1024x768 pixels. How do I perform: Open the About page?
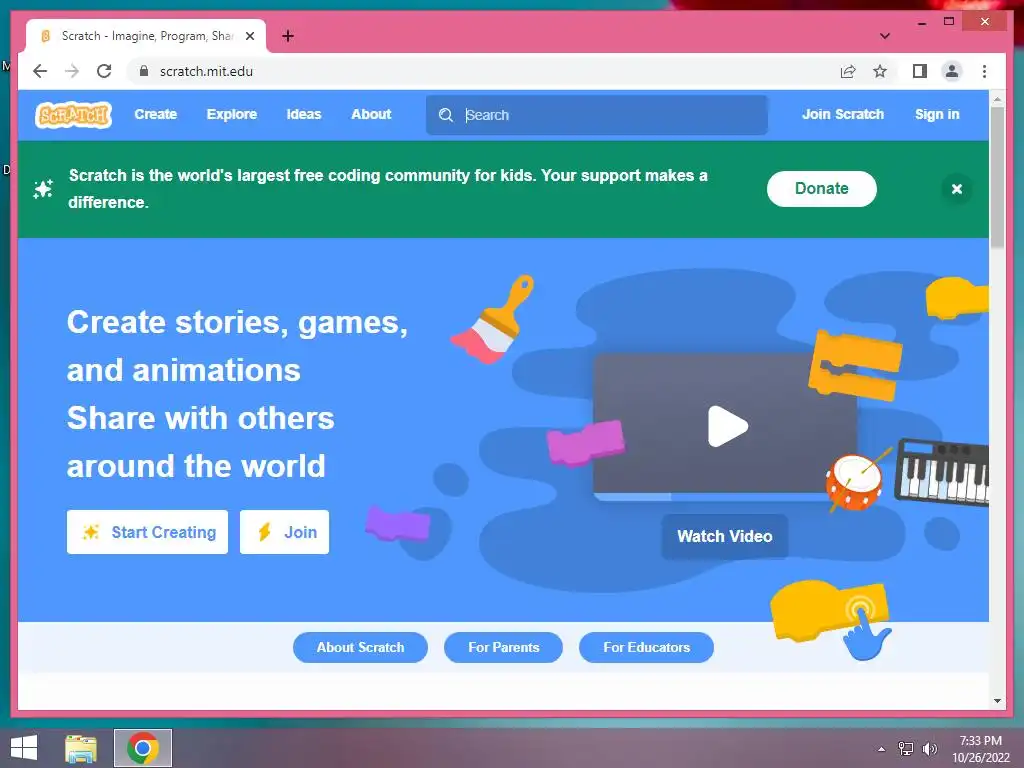(371, 114)
